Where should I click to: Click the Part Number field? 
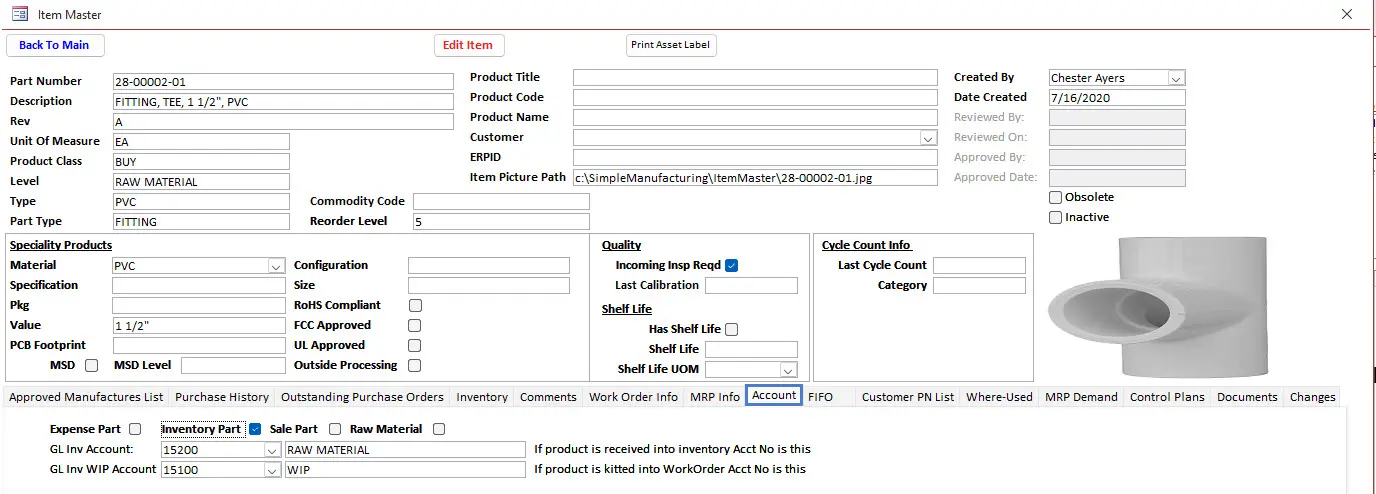(x=283, y=82)
